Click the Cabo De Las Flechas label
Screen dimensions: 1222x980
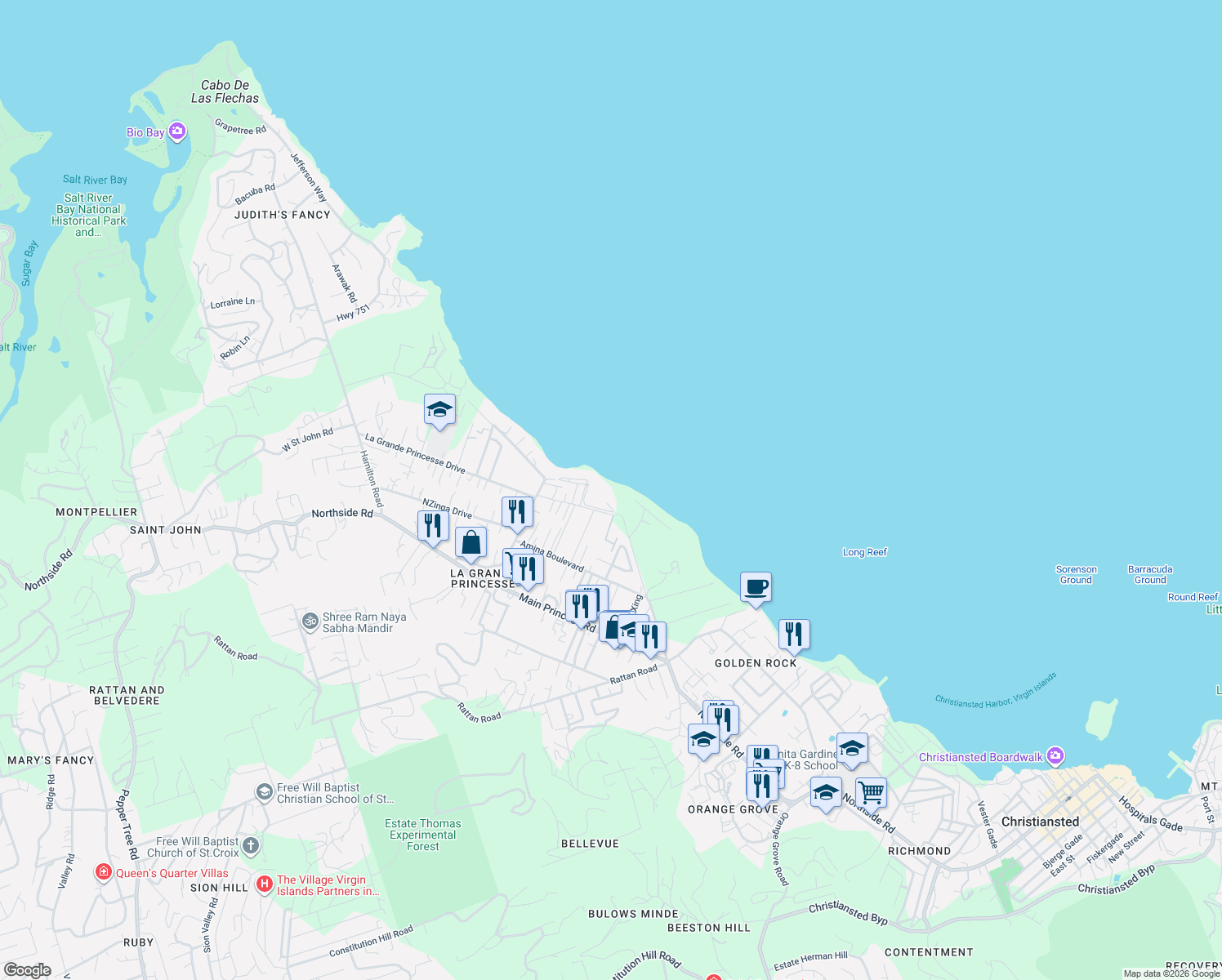[x=225, y=91]
